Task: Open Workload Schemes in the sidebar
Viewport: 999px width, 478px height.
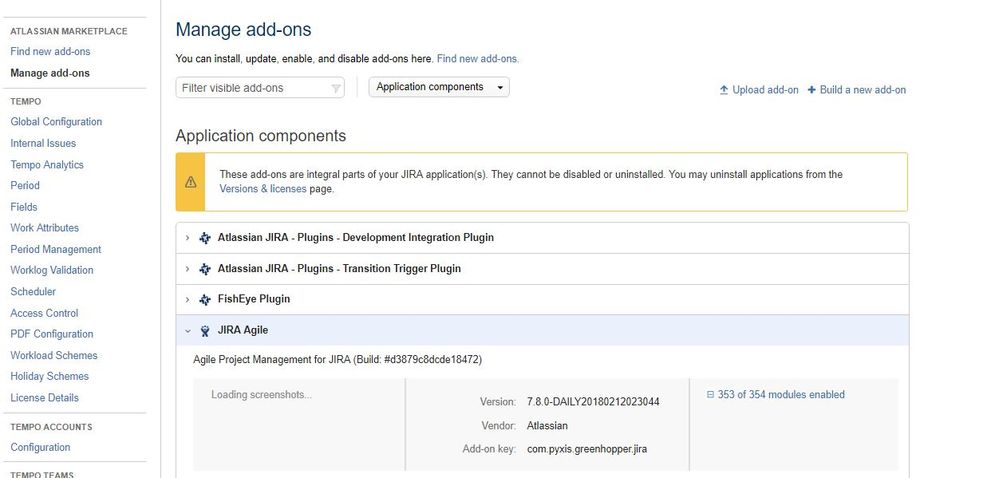Action: [54, 355]
